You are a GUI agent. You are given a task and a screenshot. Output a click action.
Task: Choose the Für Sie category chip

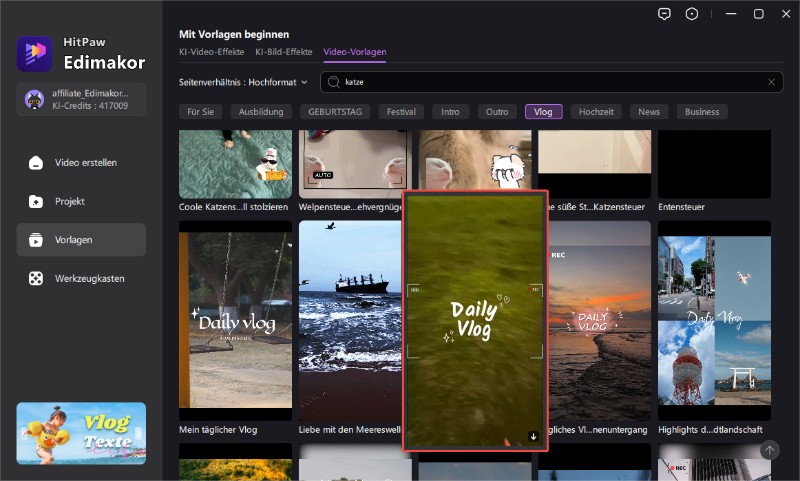pos(202,112)
